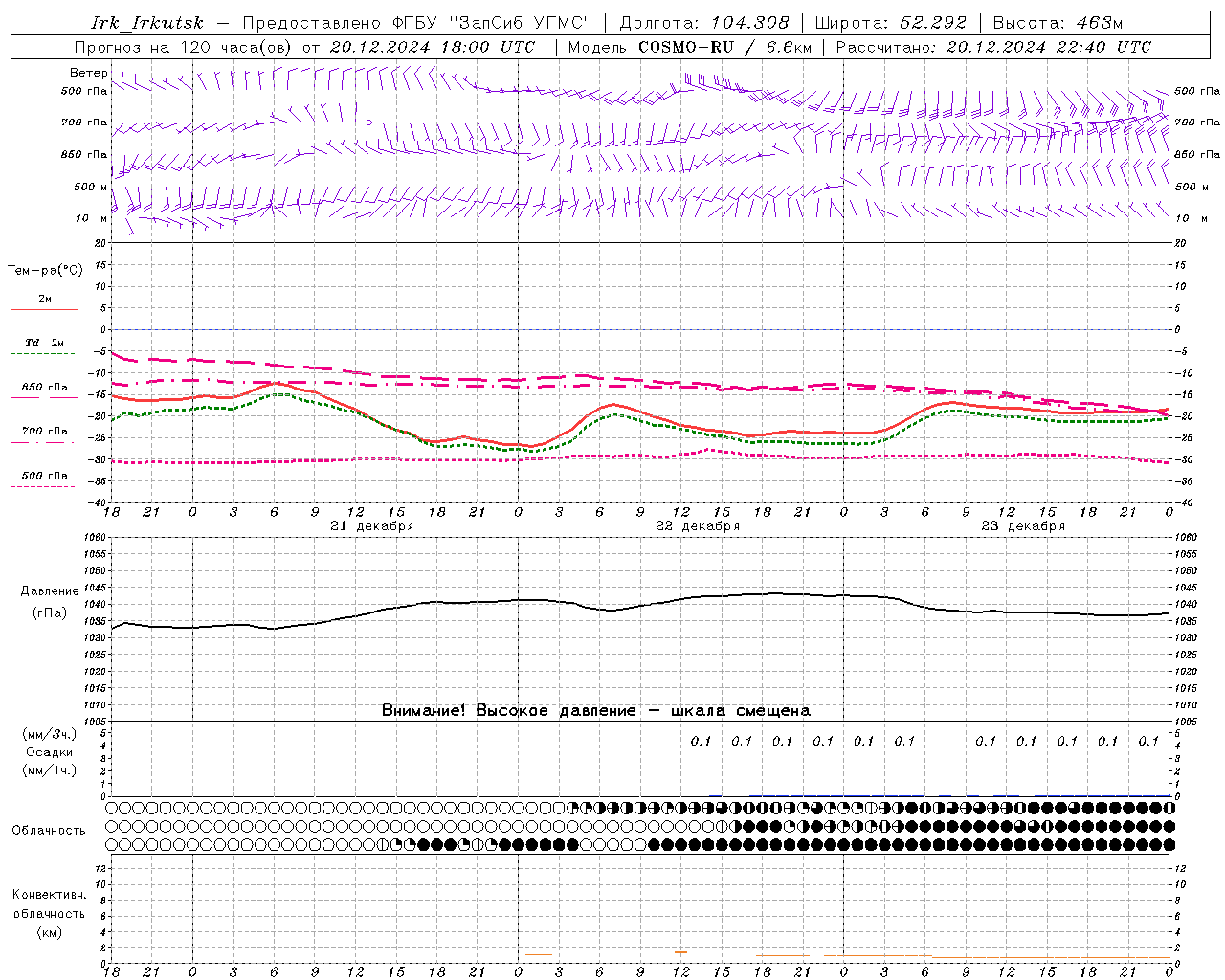
Task: Click the 'Td 2м' legend label
Action: [x=45, y=343]
